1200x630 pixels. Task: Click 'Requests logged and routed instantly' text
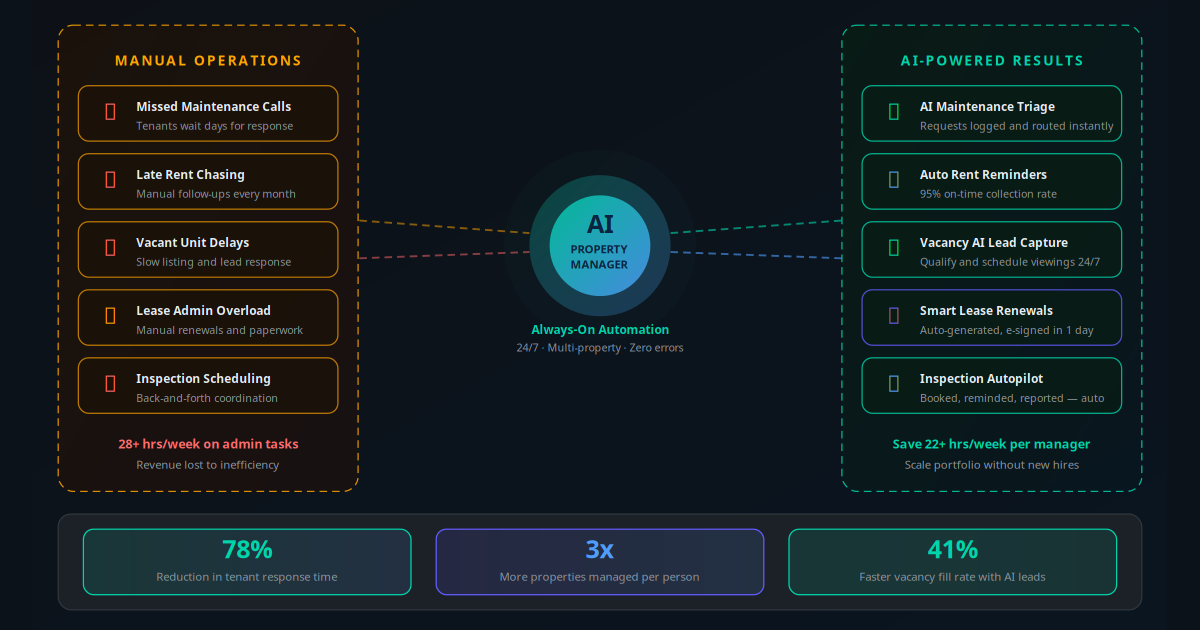pos(1017,126)
